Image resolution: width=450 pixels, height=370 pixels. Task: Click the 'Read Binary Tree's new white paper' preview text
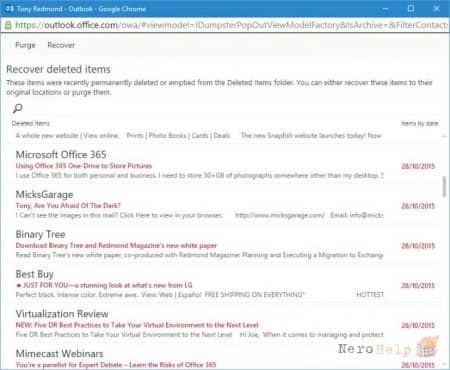199,255
